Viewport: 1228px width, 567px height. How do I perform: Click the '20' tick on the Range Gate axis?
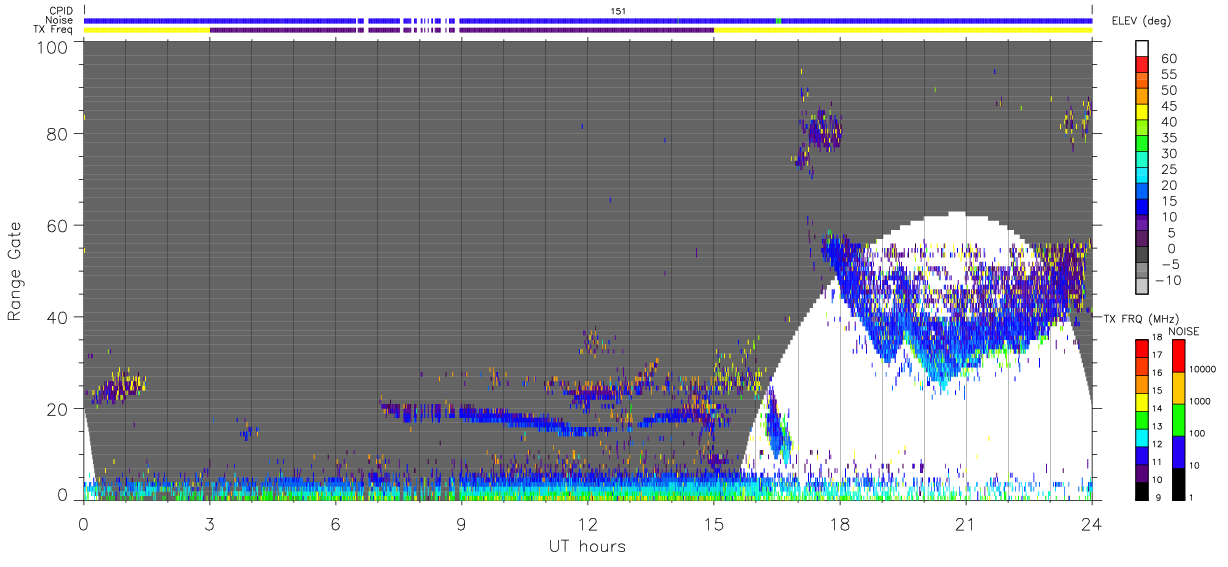click(57, 409)
